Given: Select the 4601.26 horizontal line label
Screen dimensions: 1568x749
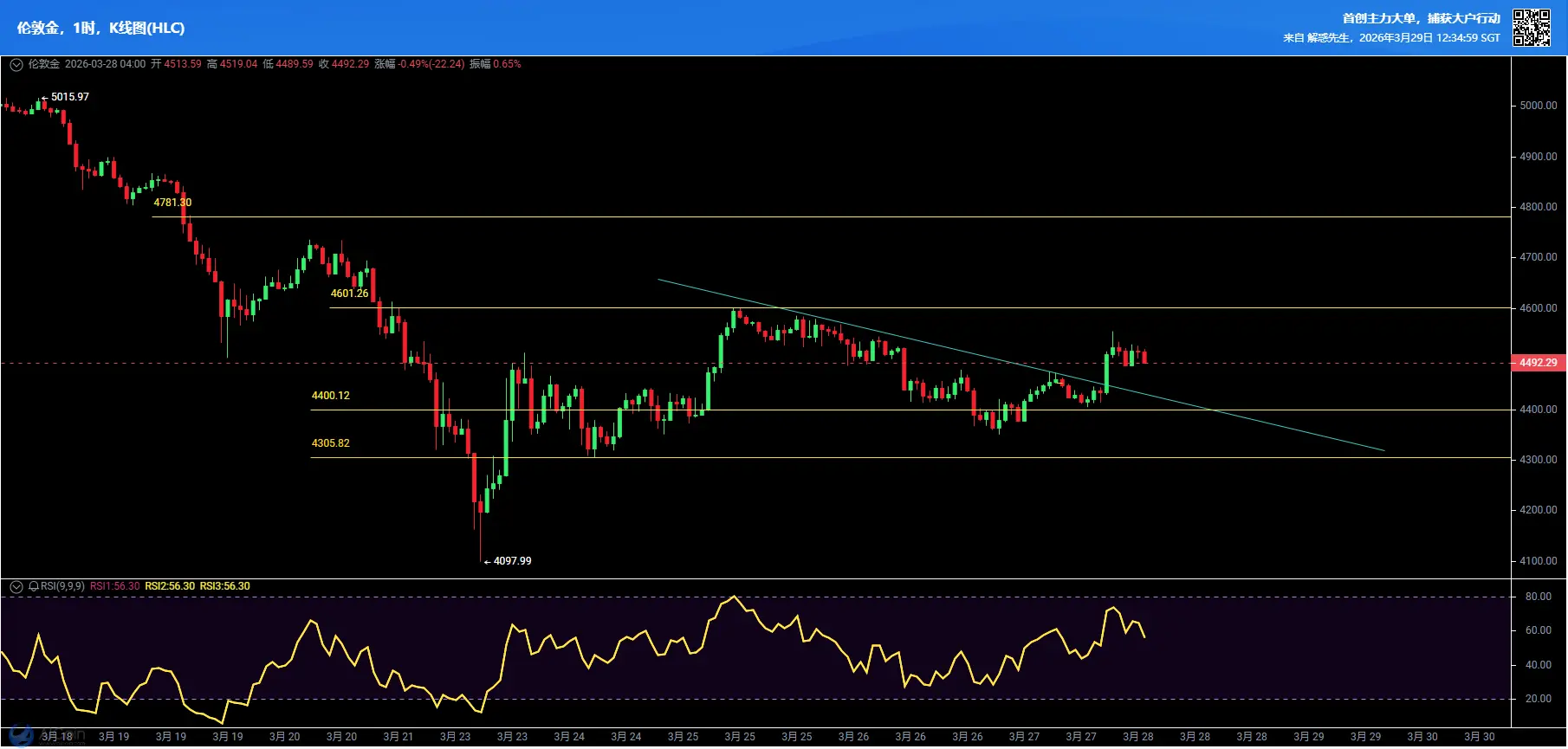Looking at the screenshot, I should (350, 294).
